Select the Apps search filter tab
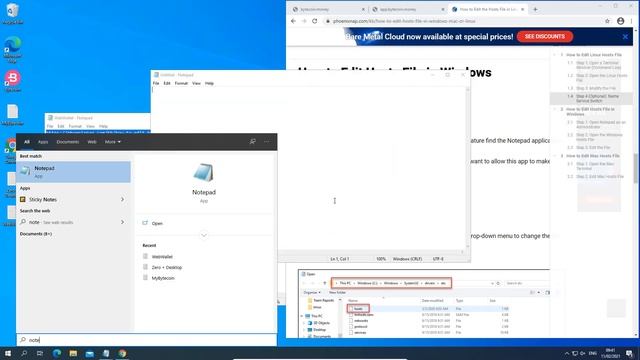This screenshot has width=640, height=360. click(43, 142)
